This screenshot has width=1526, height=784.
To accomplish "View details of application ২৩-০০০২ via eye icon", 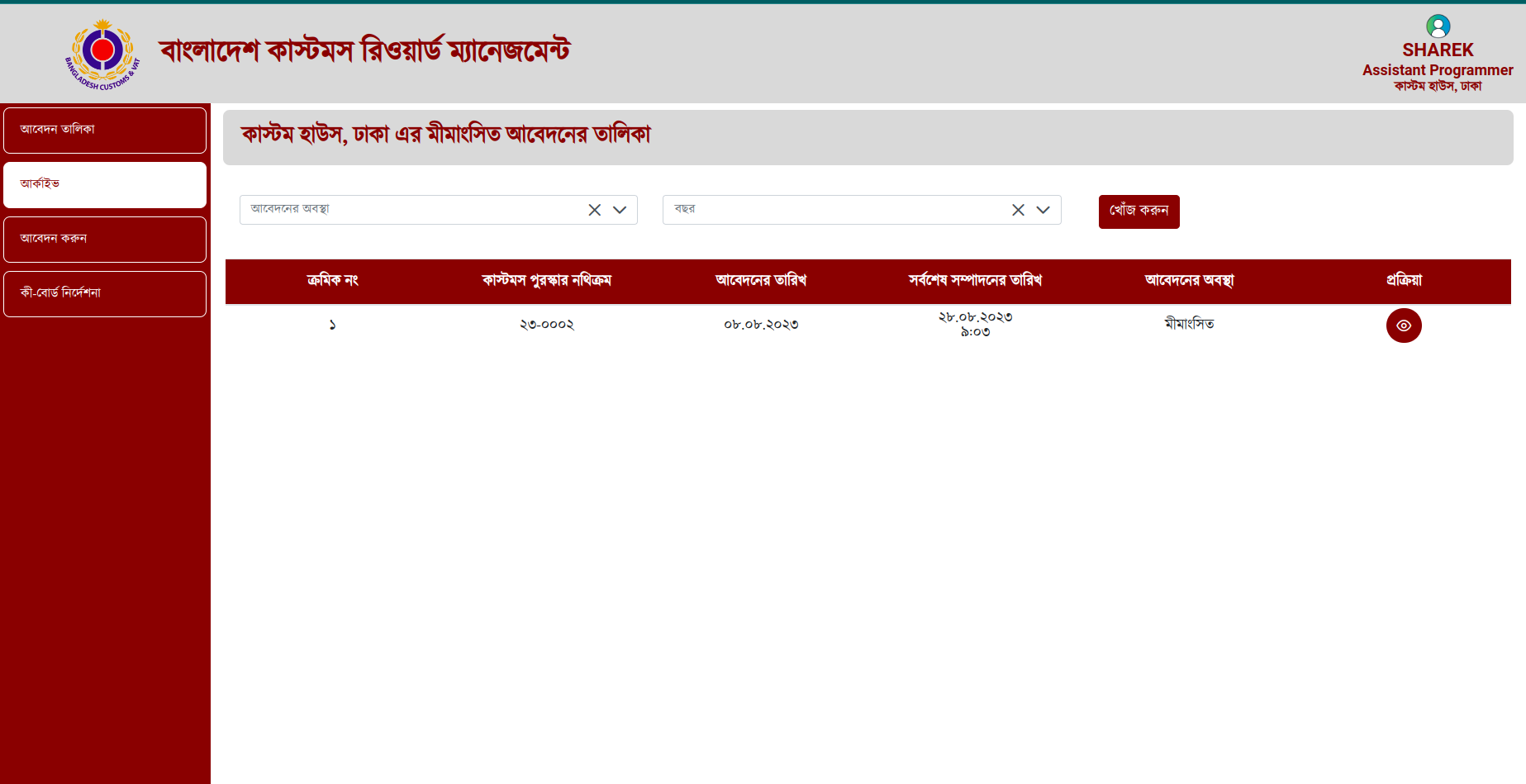I will click(1404, 325).
